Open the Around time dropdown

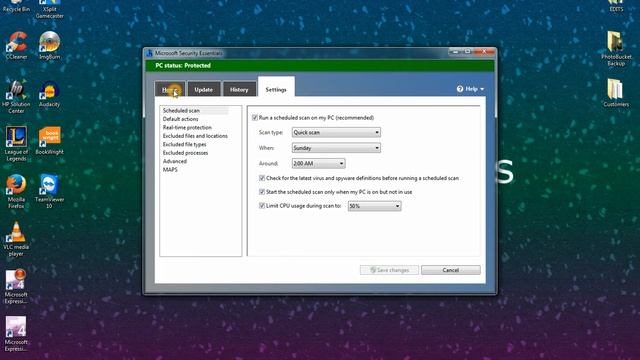[318, 163]
